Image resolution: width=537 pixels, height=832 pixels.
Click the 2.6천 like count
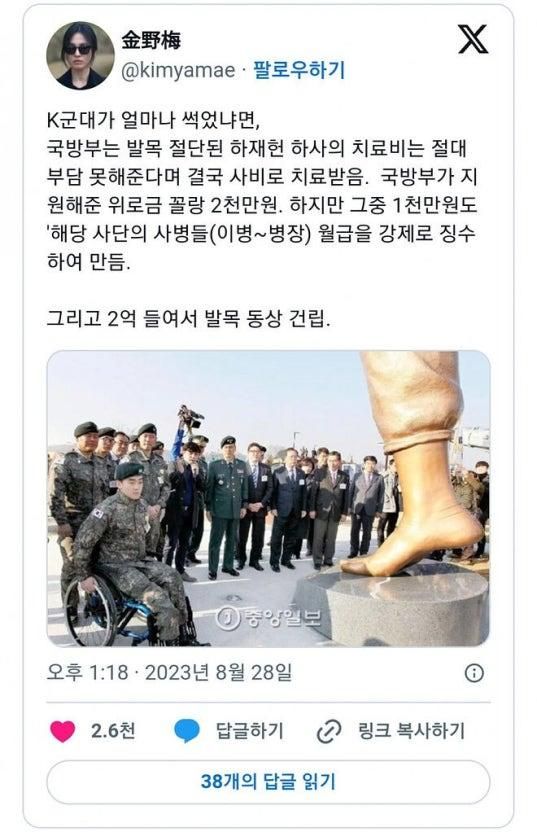[113, 731]
